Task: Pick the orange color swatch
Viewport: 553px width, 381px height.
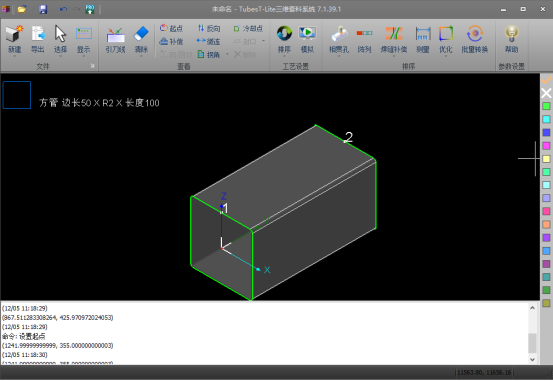Action: click(546, 224)
